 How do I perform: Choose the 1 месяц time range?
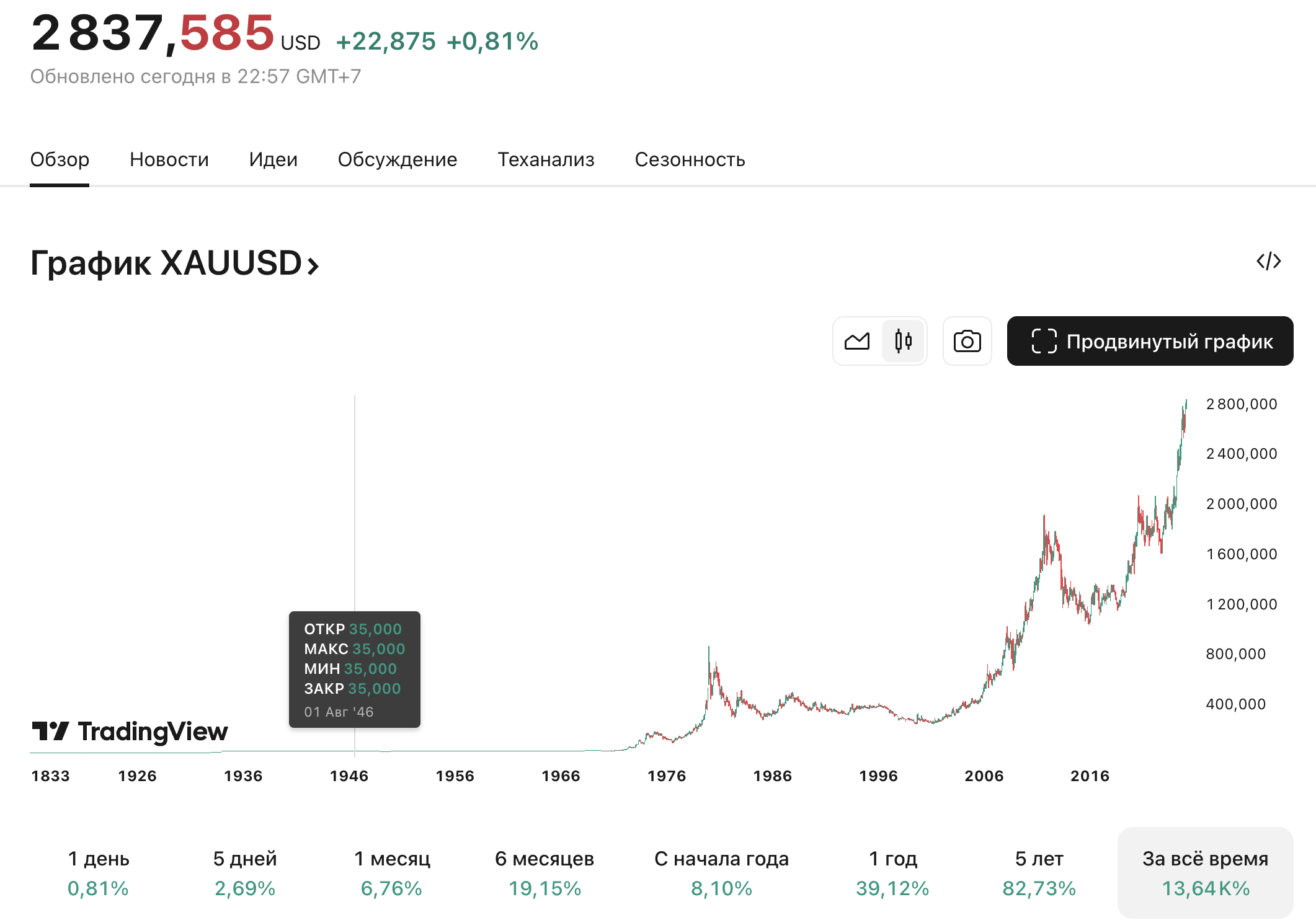point(392,873)
